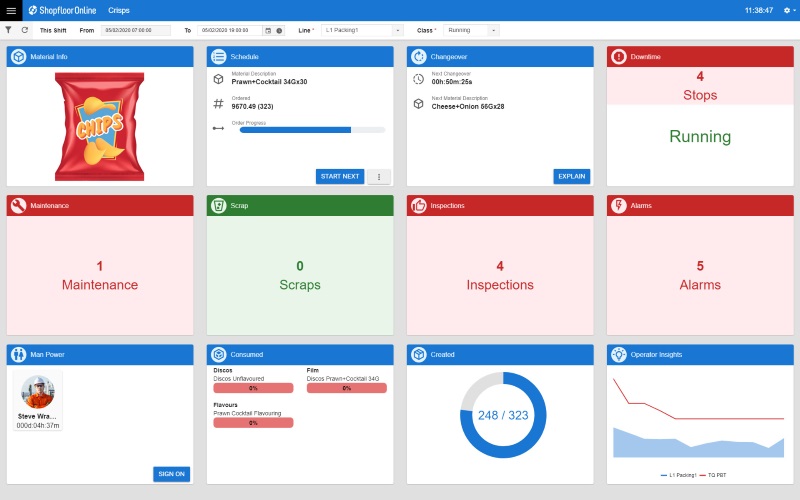Click the From date input field
Screen dimensions: 800x500
click(136, 31)
